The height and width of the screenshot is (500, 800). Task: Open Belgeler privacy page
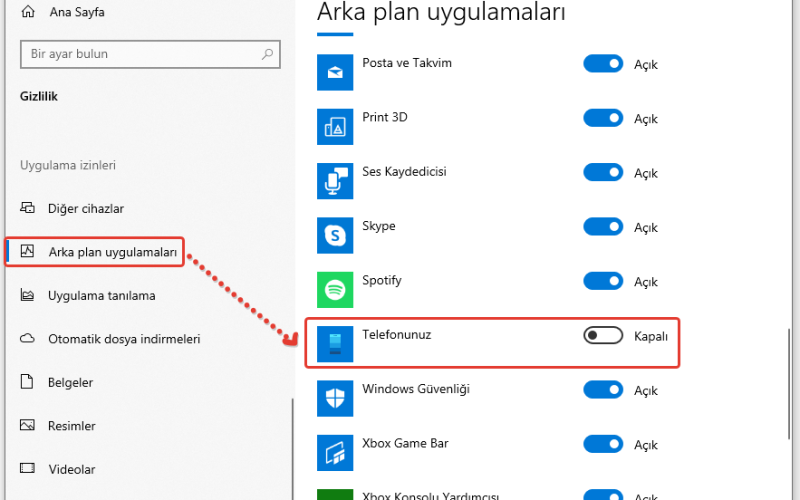(70, 382)
